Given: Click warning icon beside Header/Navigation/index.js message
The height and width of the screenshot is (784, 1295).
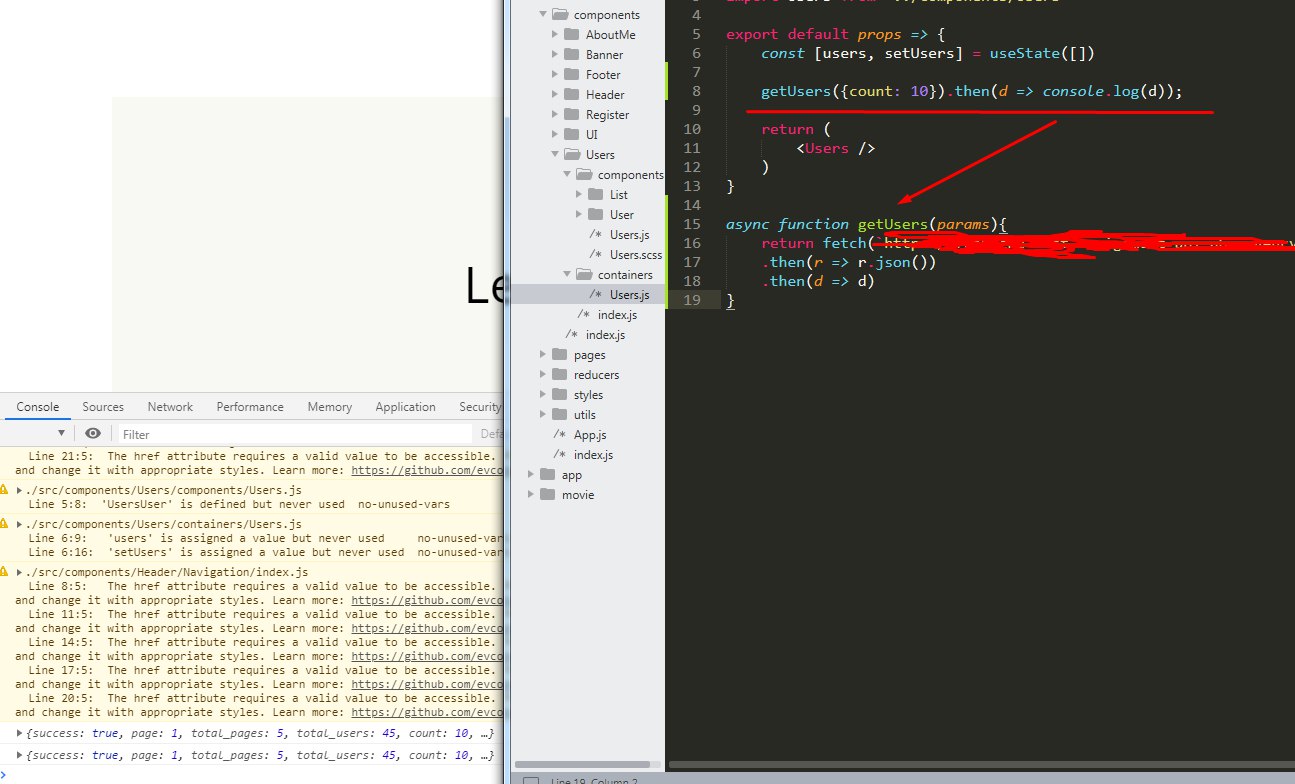Looking at the screenshot, I should (x=5, y=572).
